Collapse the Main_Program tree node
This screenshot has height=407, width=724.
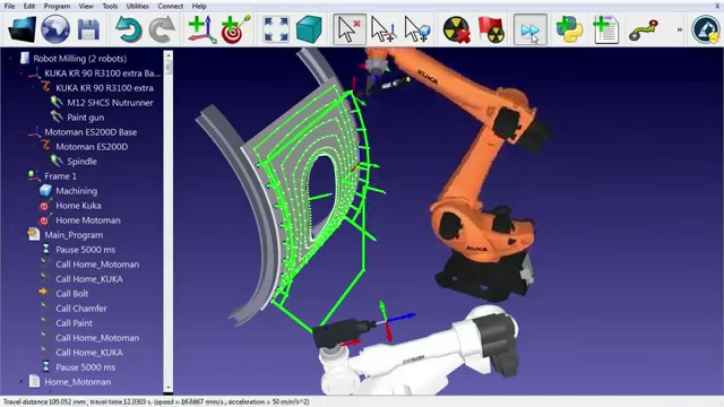coord(24,235)
